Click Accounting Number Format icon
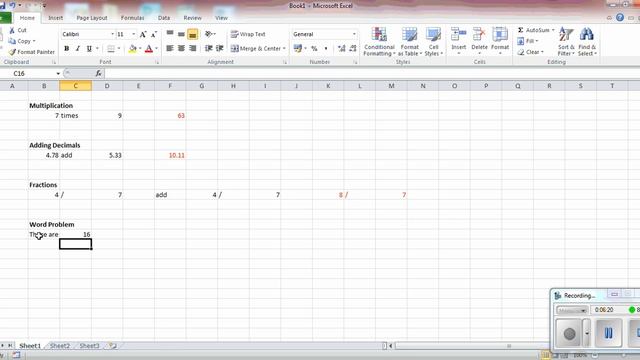 coord(298,49)
